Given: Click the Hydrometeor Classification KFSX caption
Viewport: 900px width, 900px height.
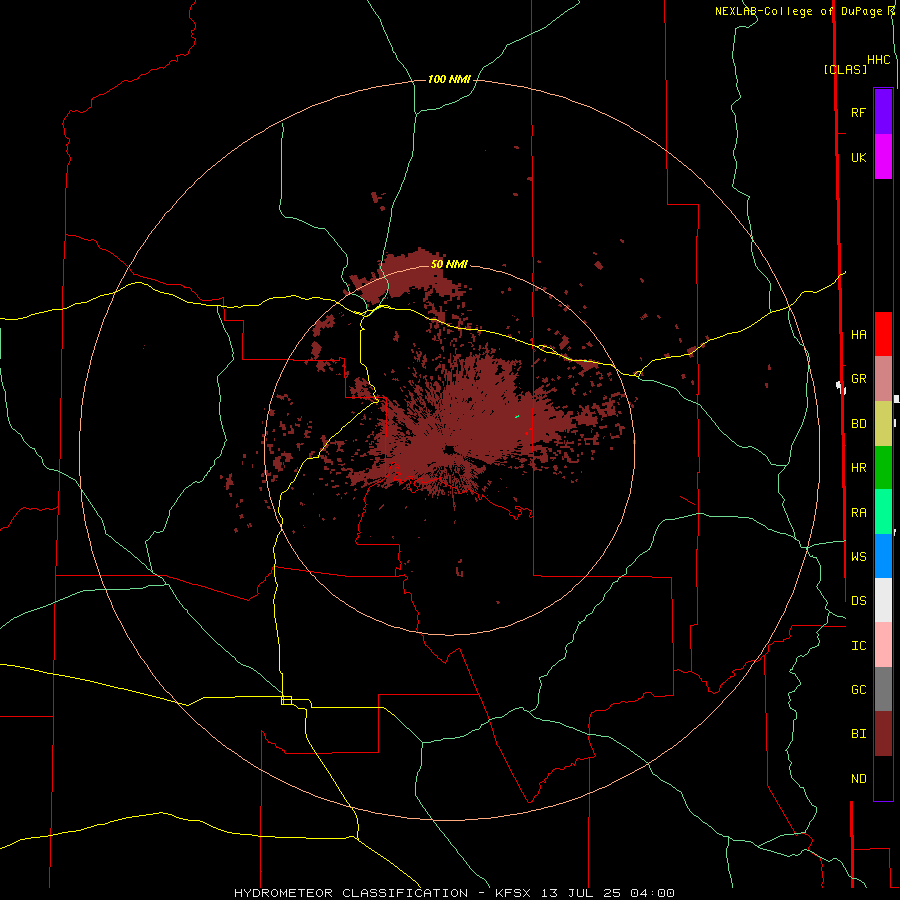Looking at the screenshot, I should (x=454, y=893).
